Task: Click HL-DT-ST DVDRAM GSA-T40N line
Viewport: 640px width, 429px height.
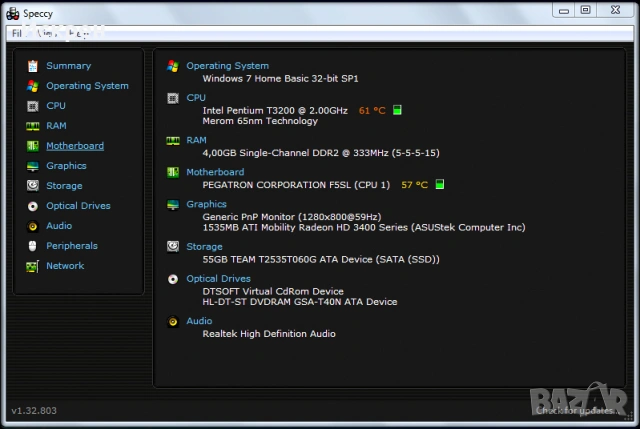Action: point(300,302)
